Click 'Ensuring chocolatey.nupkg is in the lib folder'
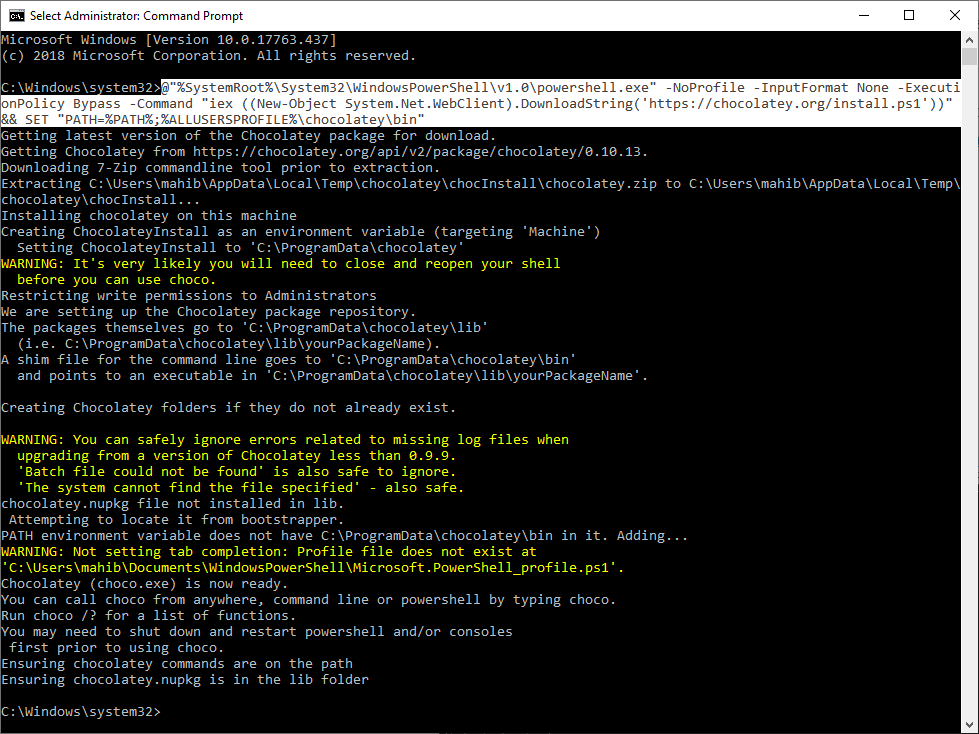 (x=185, y=680)
